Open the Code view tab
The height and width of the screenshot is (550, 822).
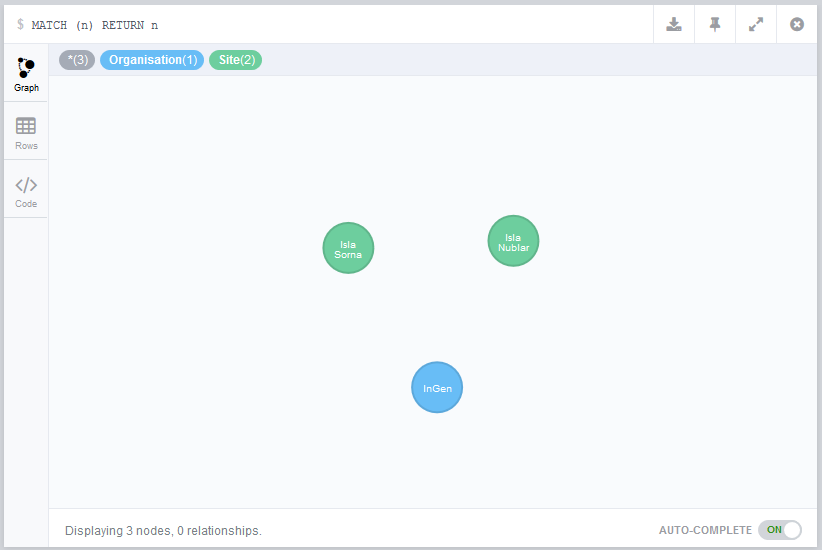(26, 190)
